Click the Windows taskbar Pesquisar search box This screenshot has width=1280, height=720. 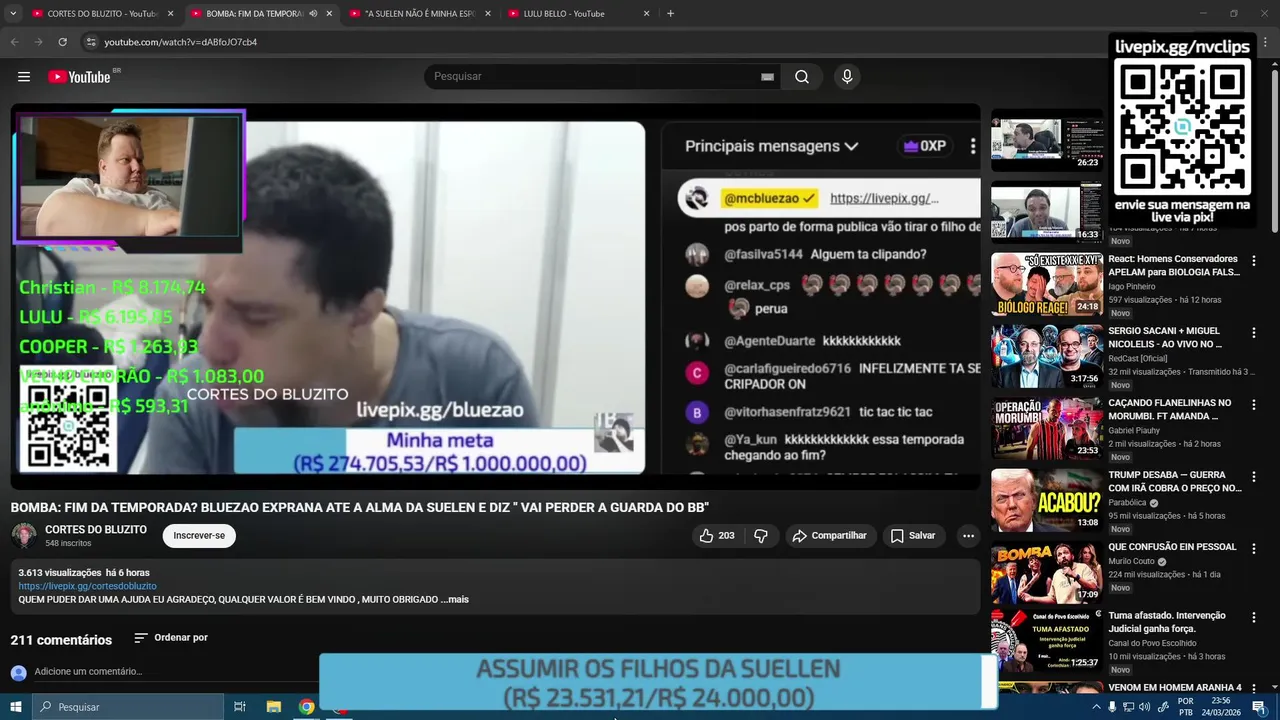(x=128, y=707)
